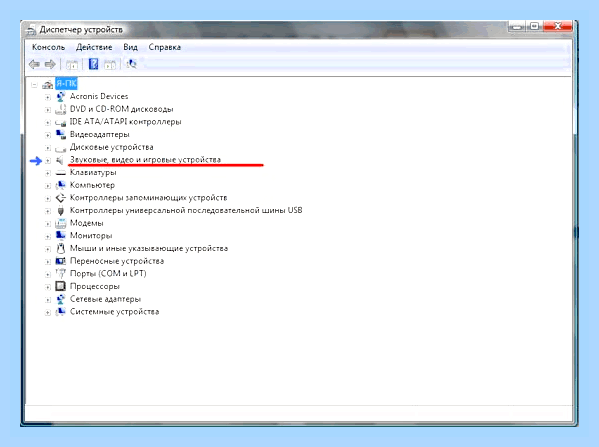Open the Help toolbar icon

point(93,64)
